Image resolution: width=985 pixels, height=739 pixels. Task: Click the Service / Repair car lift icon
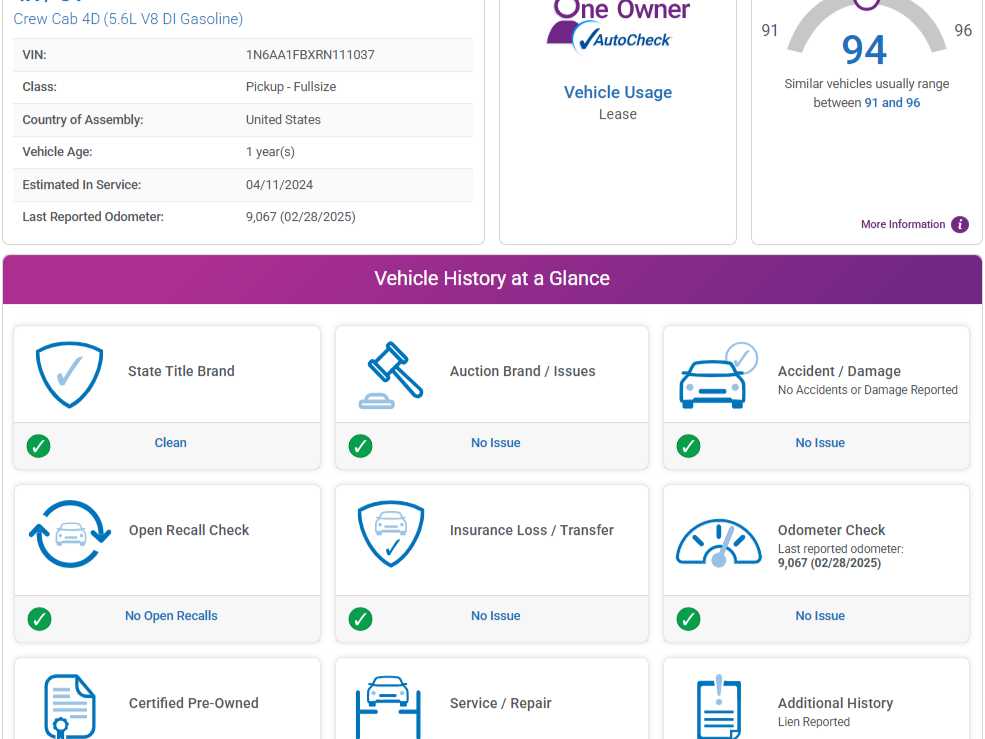[x=388, y=706]
